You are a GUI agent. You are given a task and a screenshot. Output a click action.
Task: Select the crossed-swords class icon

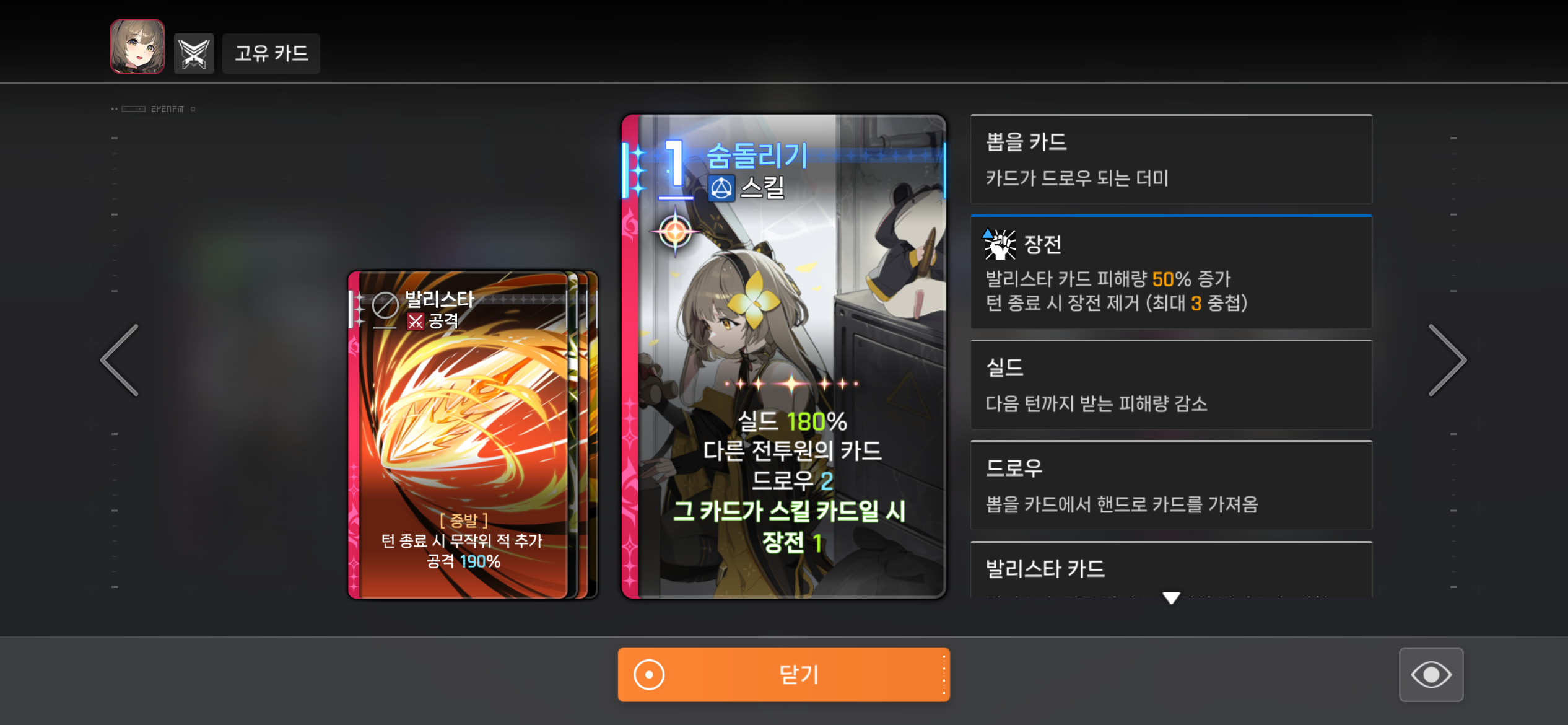(x=194, y=54)
